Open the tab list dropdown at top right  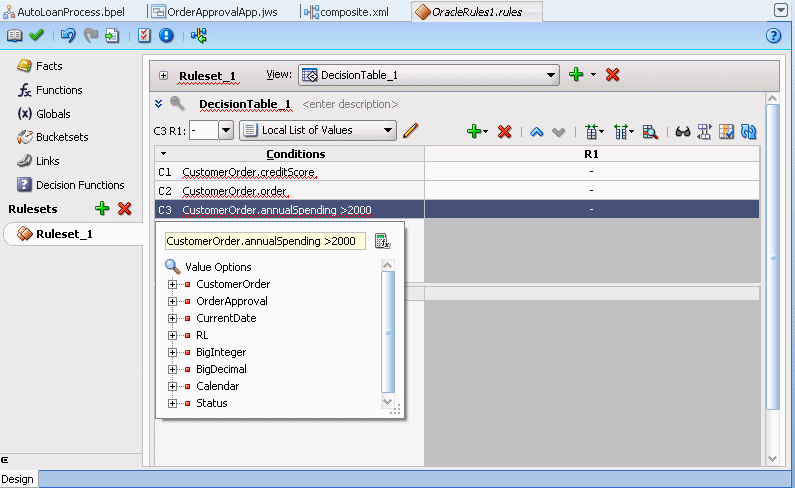[x=781, y=10]
